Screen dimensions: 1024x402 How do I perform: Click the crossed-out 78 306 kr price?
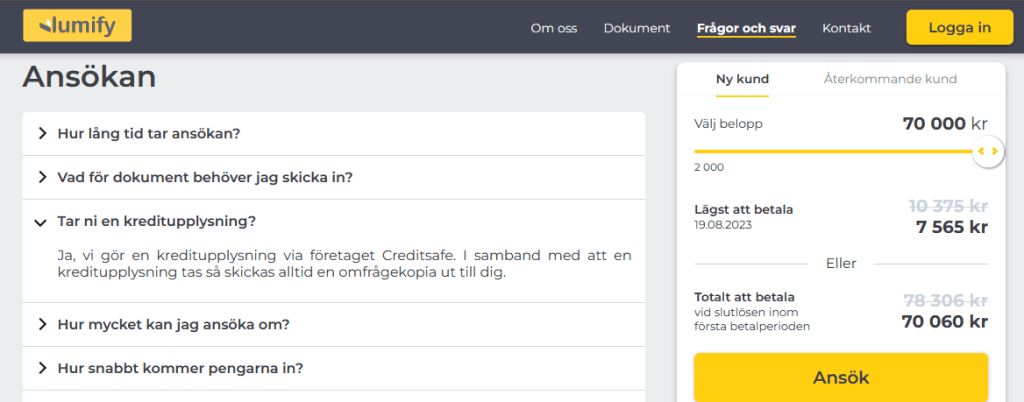coord(946,300)
